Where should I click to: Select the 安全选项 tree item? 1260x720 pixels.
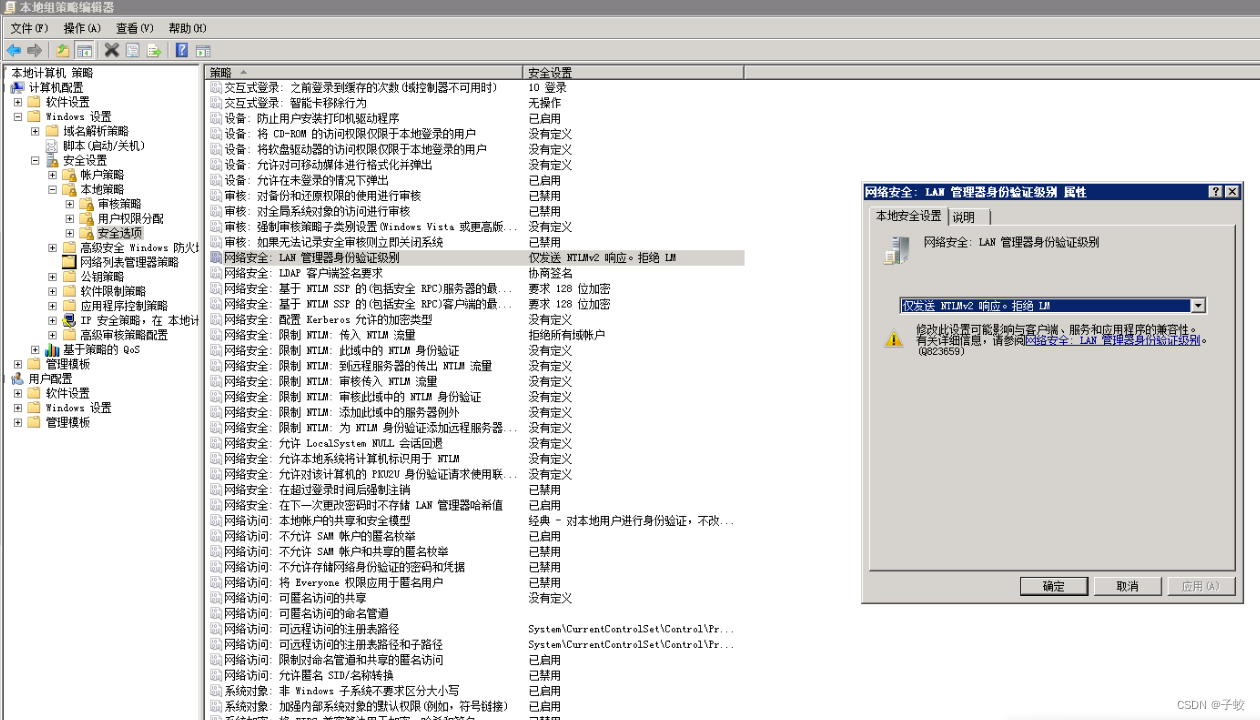tap(120, 233)
